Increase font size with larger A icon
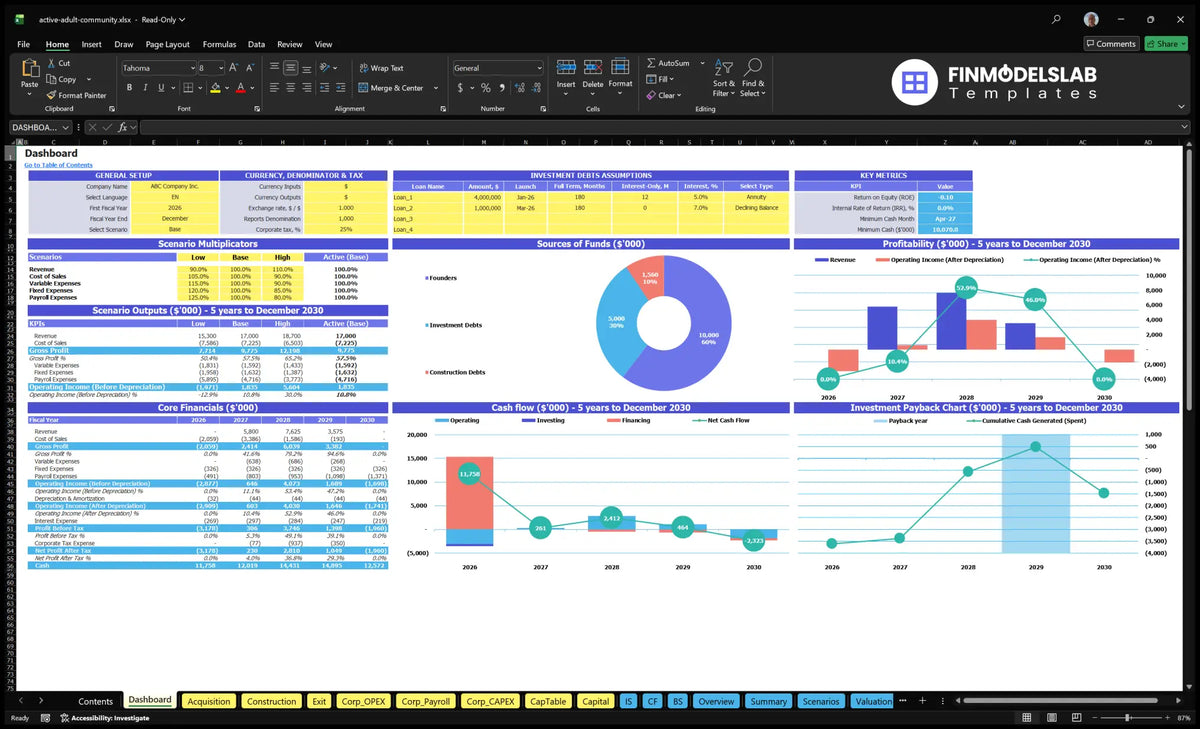 234,68
